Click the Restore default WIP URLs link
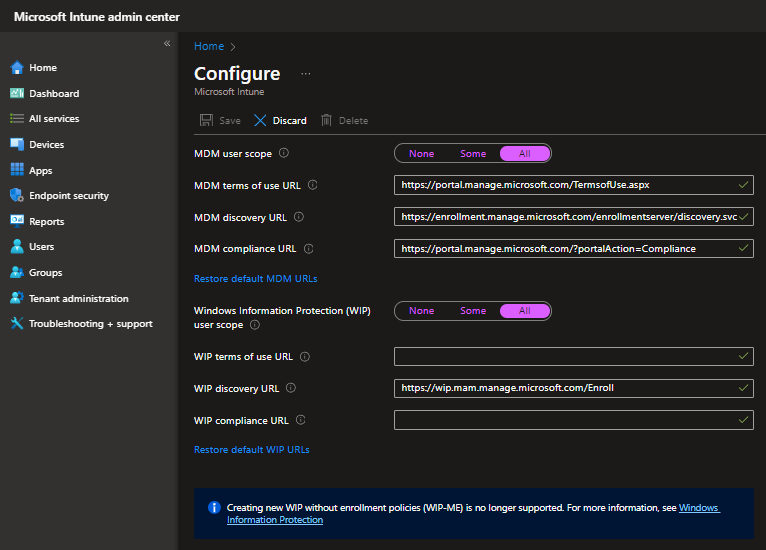 point(252,449)
